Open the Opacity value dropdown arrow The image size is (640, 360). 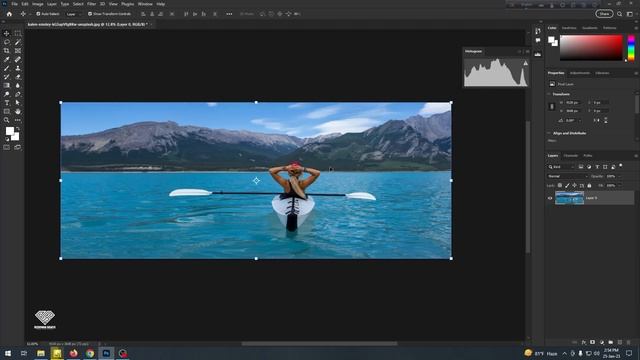tap(619, 176)
